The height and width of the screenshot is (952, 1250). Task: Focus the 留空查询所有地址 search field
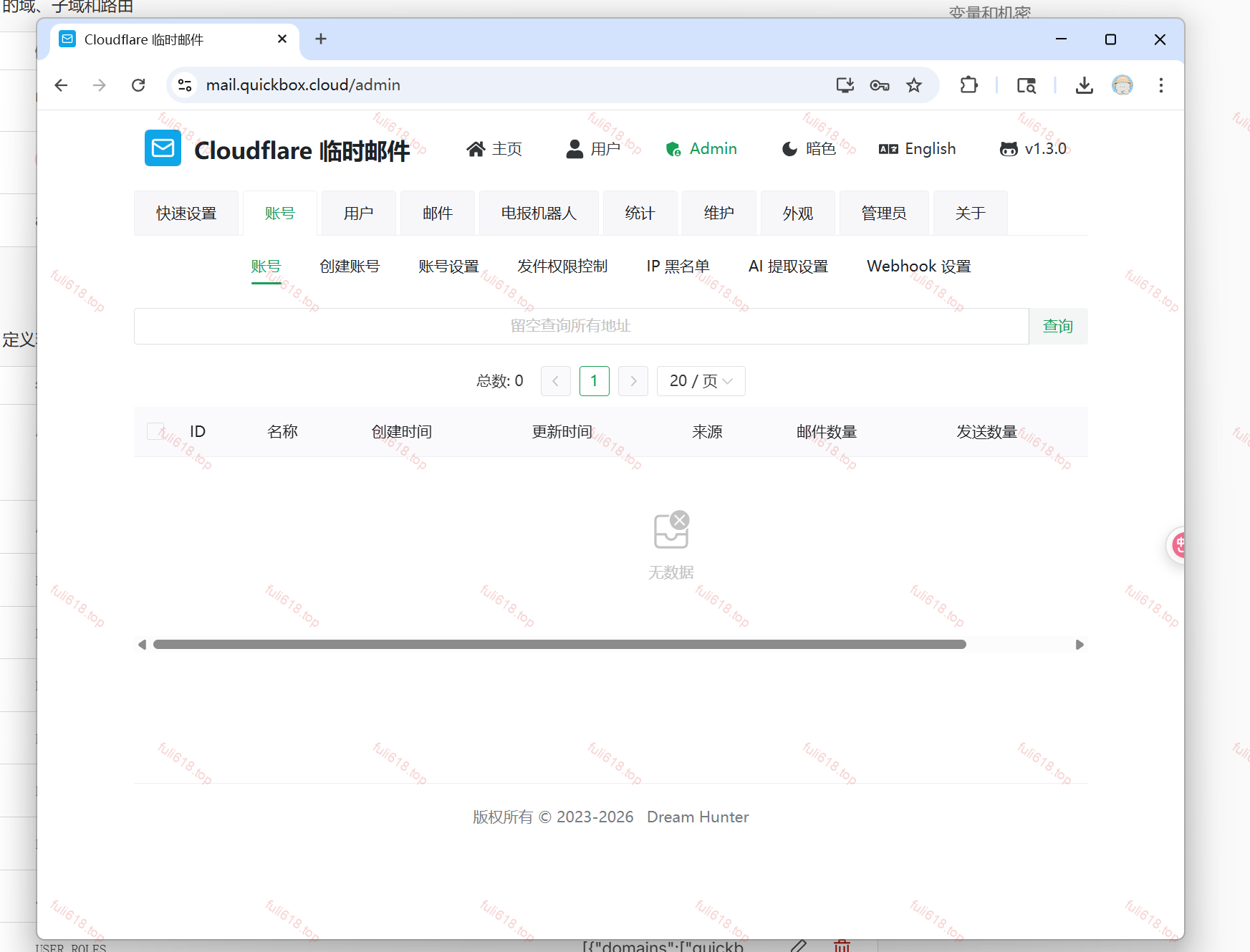click(x=581, y=326)
